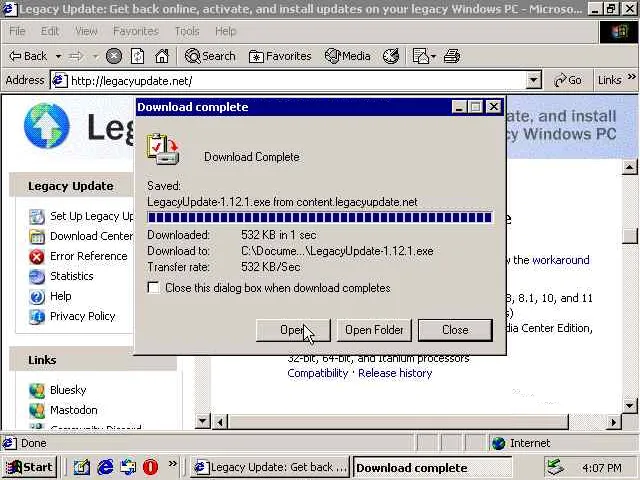Open the View menu

click(86, 31)
